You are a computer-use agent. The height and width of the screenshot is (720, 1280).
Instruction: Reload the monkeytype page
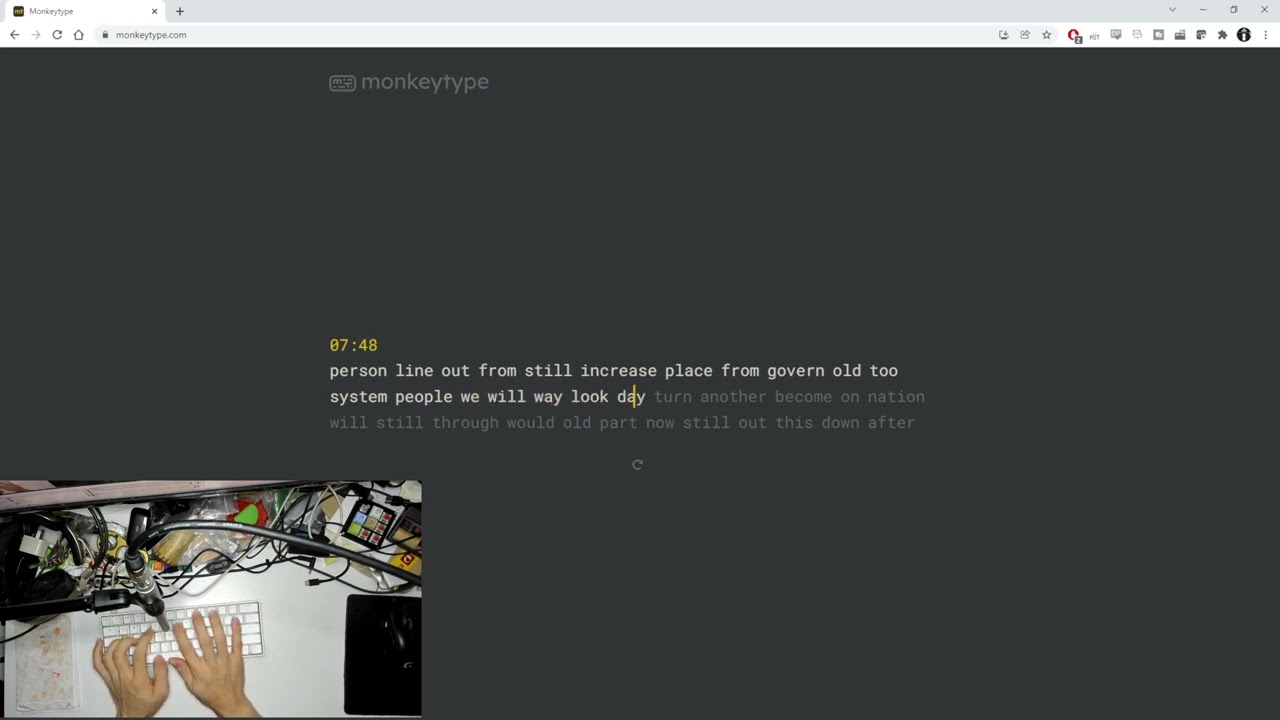[57, 35]
